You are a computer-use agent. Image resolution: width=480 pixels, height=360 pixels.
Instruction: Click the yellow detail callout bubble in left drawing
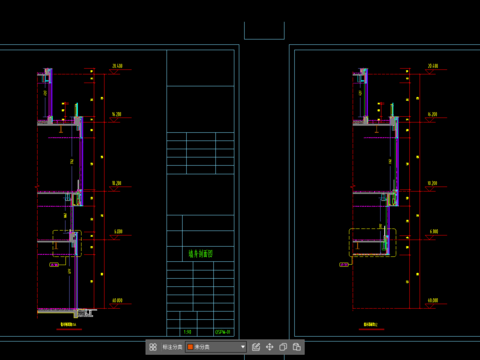(x=54, y=265)
